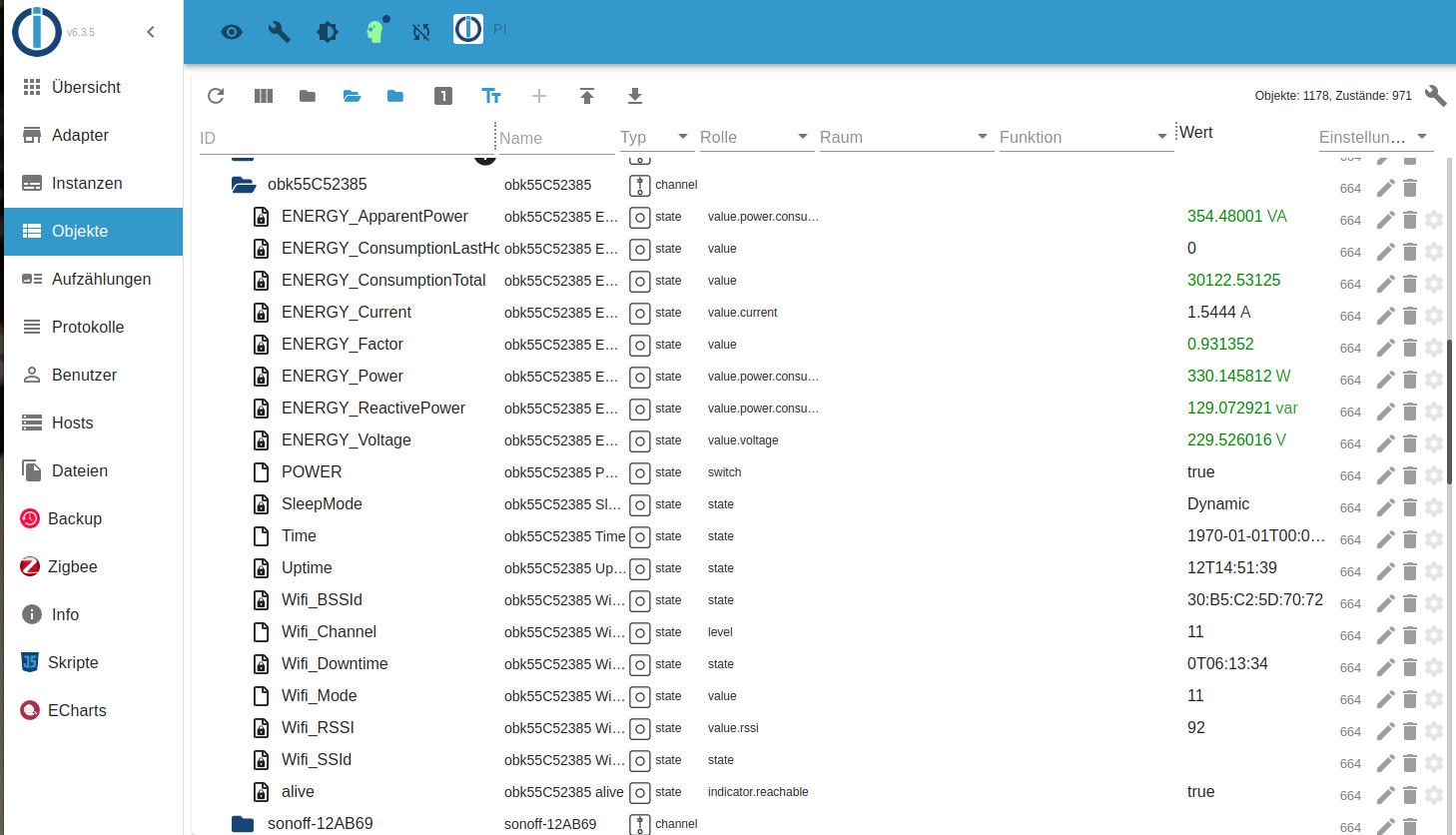Open Hosts in sidebar

(x=93, y=422)
